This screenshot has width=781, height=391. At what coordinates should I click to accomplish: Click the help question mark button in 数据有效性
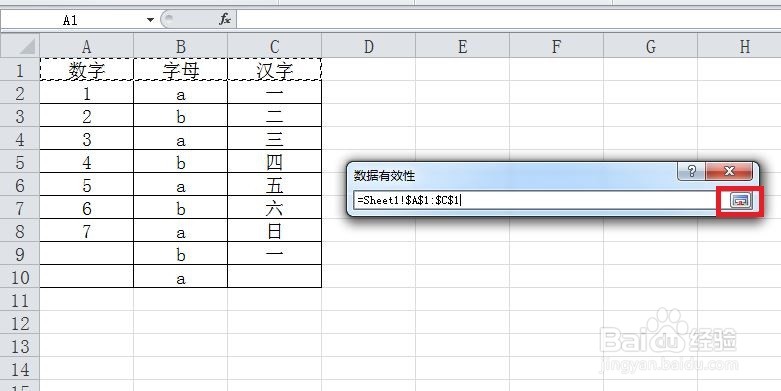pos(692,171)
